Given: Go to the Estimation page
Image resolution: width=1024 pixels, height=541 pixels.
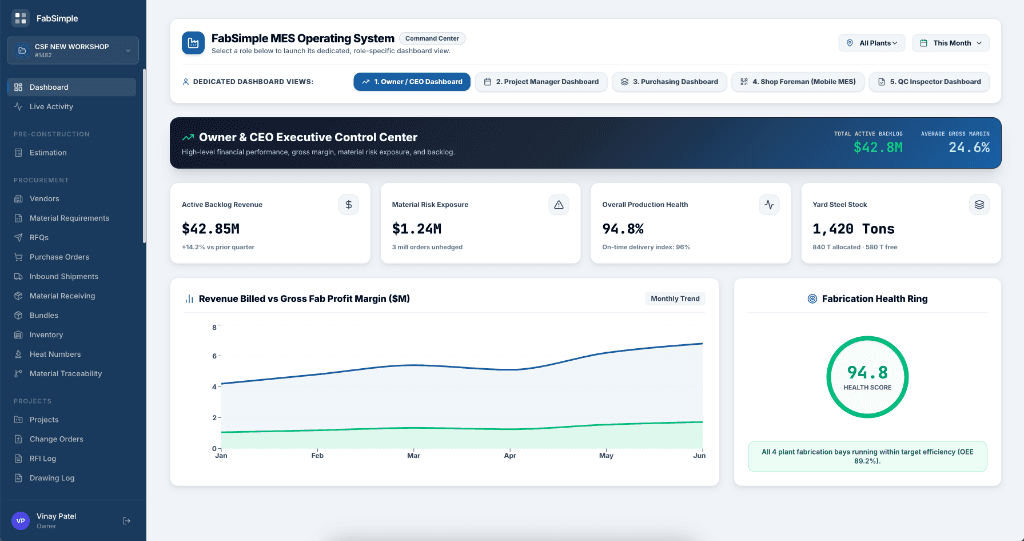Looking at the screenshot, I should pos(72,152).
